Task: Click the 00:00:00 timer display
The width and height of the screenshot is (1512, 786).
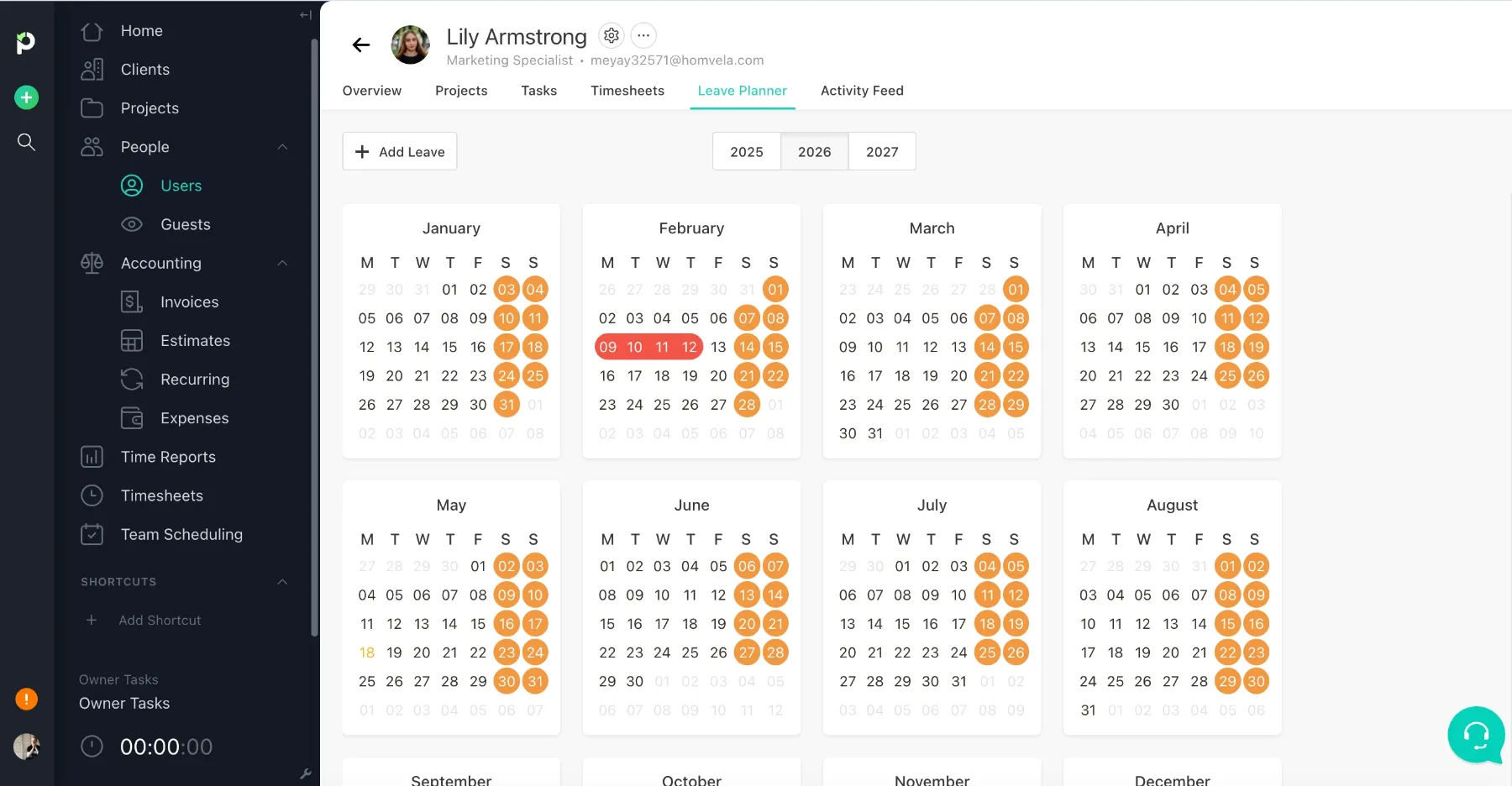Action: tap(166, 747)
